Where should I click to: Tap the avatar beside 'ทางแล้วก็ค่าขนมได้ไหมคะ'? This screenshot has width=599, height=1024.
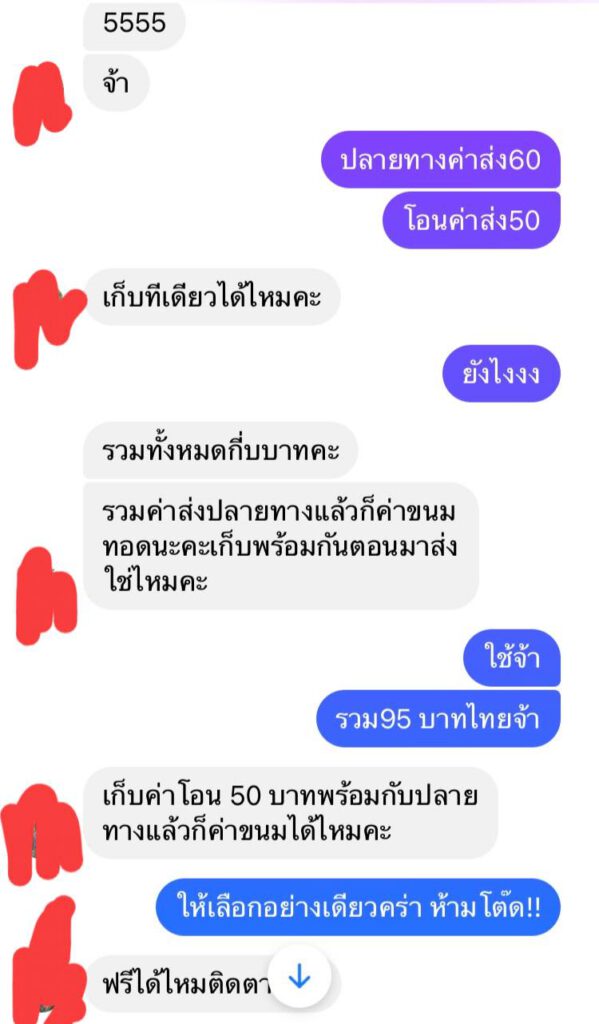42,834
